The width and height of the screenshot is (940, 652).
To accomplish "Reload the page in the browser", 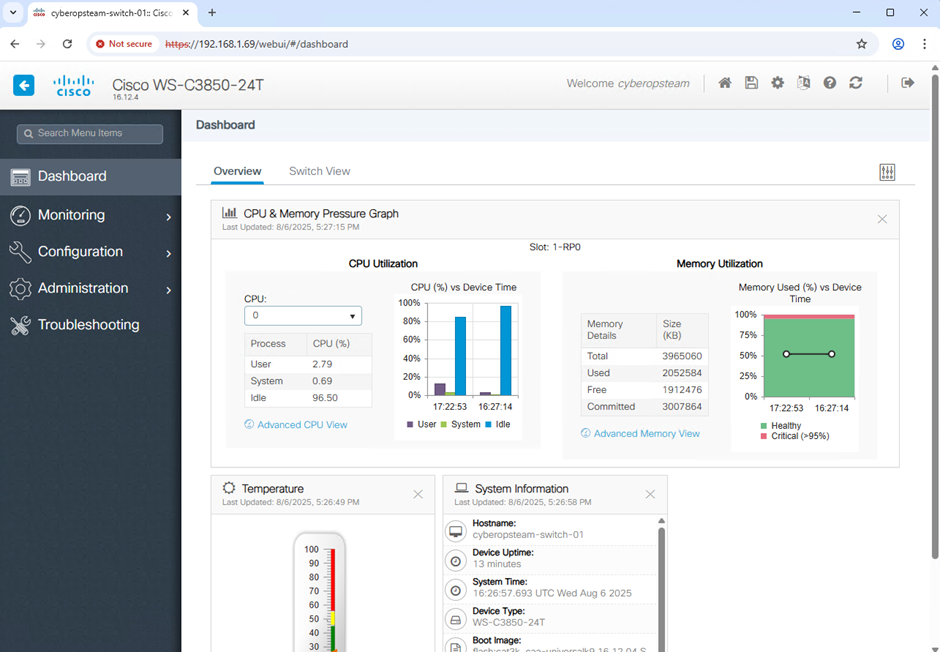I will pos(67,44).
